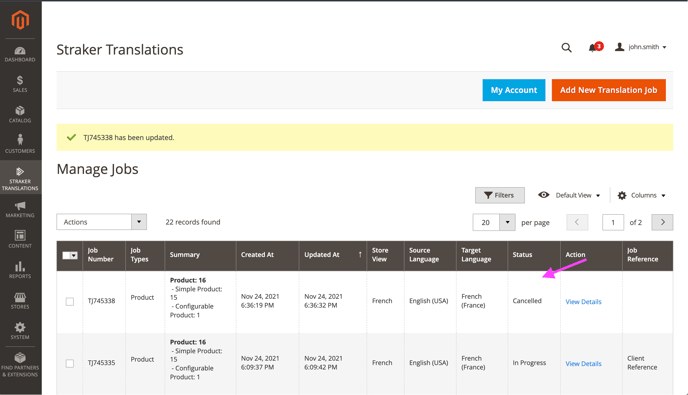Open the Marketing sidebar menu
688x395 pixels.
(20, 209)
